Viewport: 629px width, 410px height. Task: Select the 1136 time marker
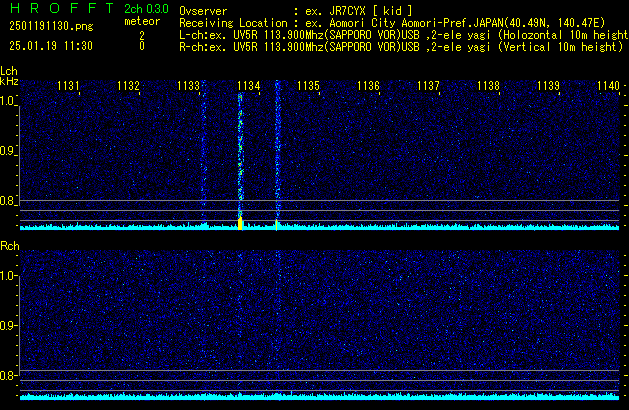[x=368, y=86]
